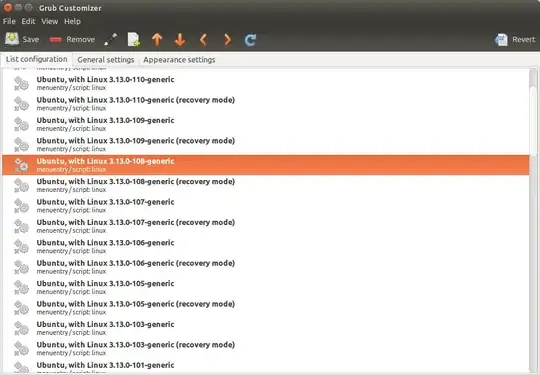
Task: Click gear icon of 3.13.0-103-generic recovery entry
Action: tap(21, 348)
